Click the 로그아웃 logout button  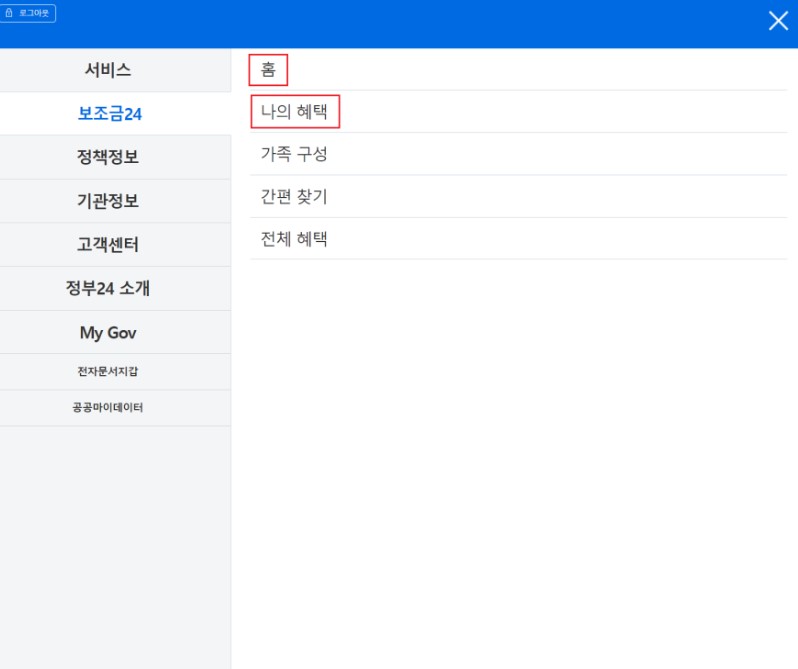27,13
